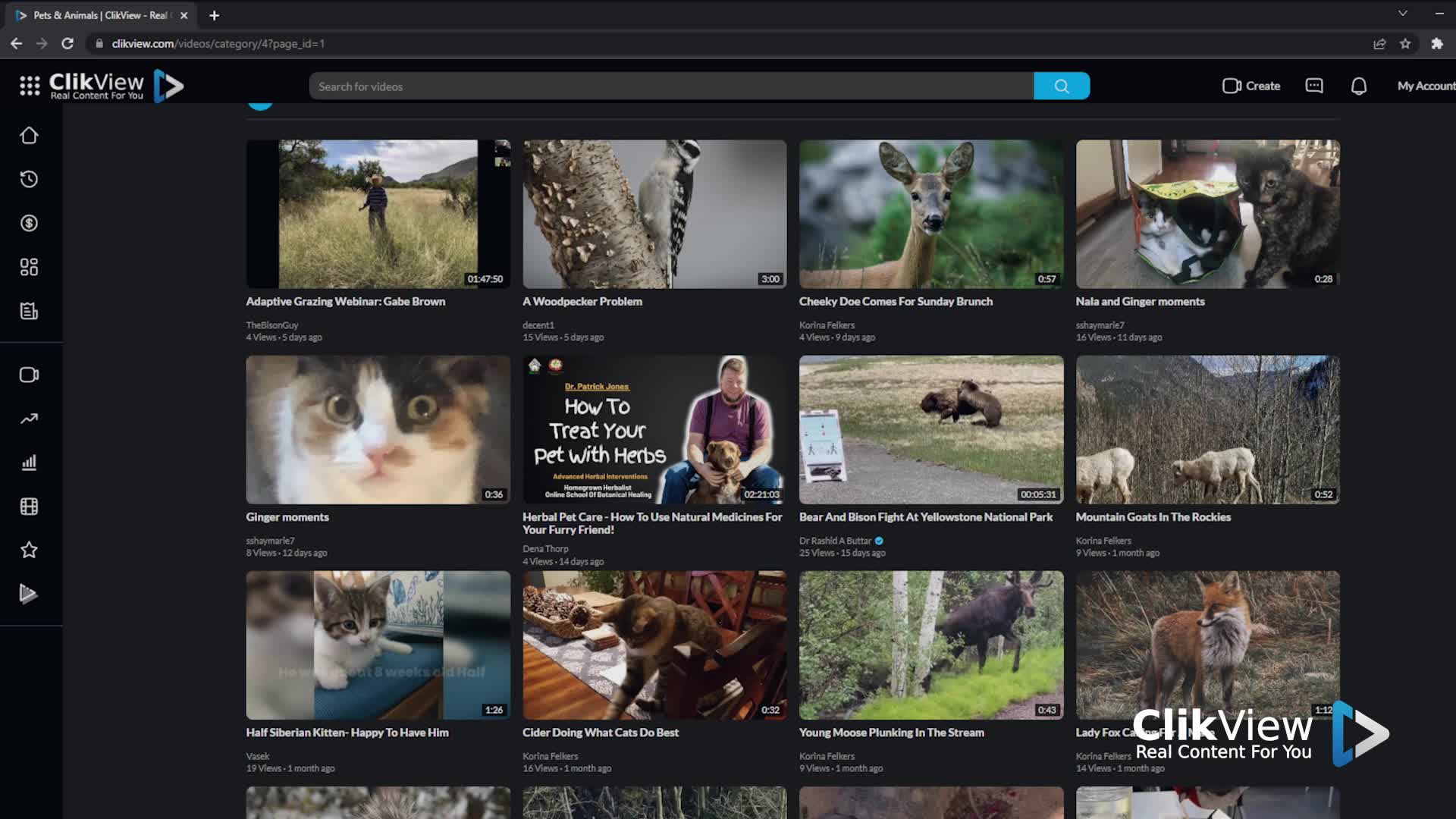The width and height of the screenshot is (1456, 819).
Task: Open the play triangle icon in sidebar
Action: [x=29, y=594]
